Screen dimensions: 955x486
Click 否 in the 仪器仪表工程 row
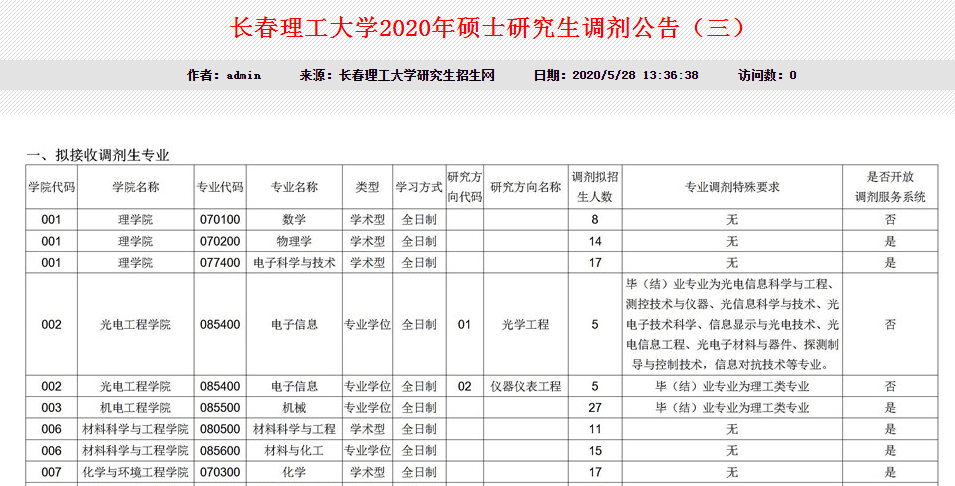(890, 386)
